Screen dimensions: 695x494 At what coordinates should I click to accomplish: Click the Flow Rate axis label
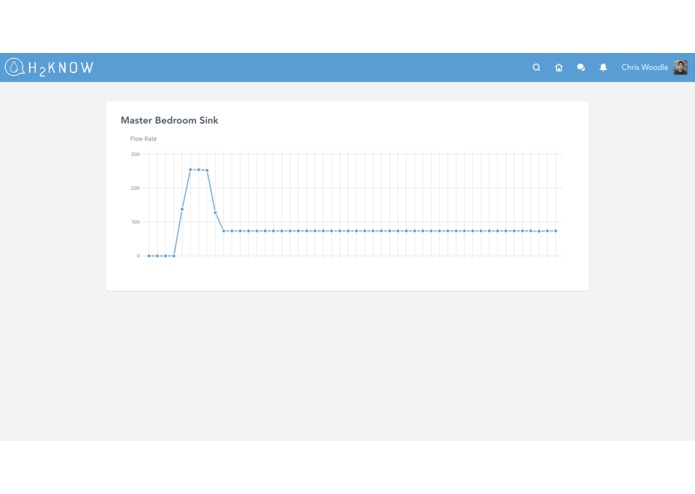[x=143, y=139]
